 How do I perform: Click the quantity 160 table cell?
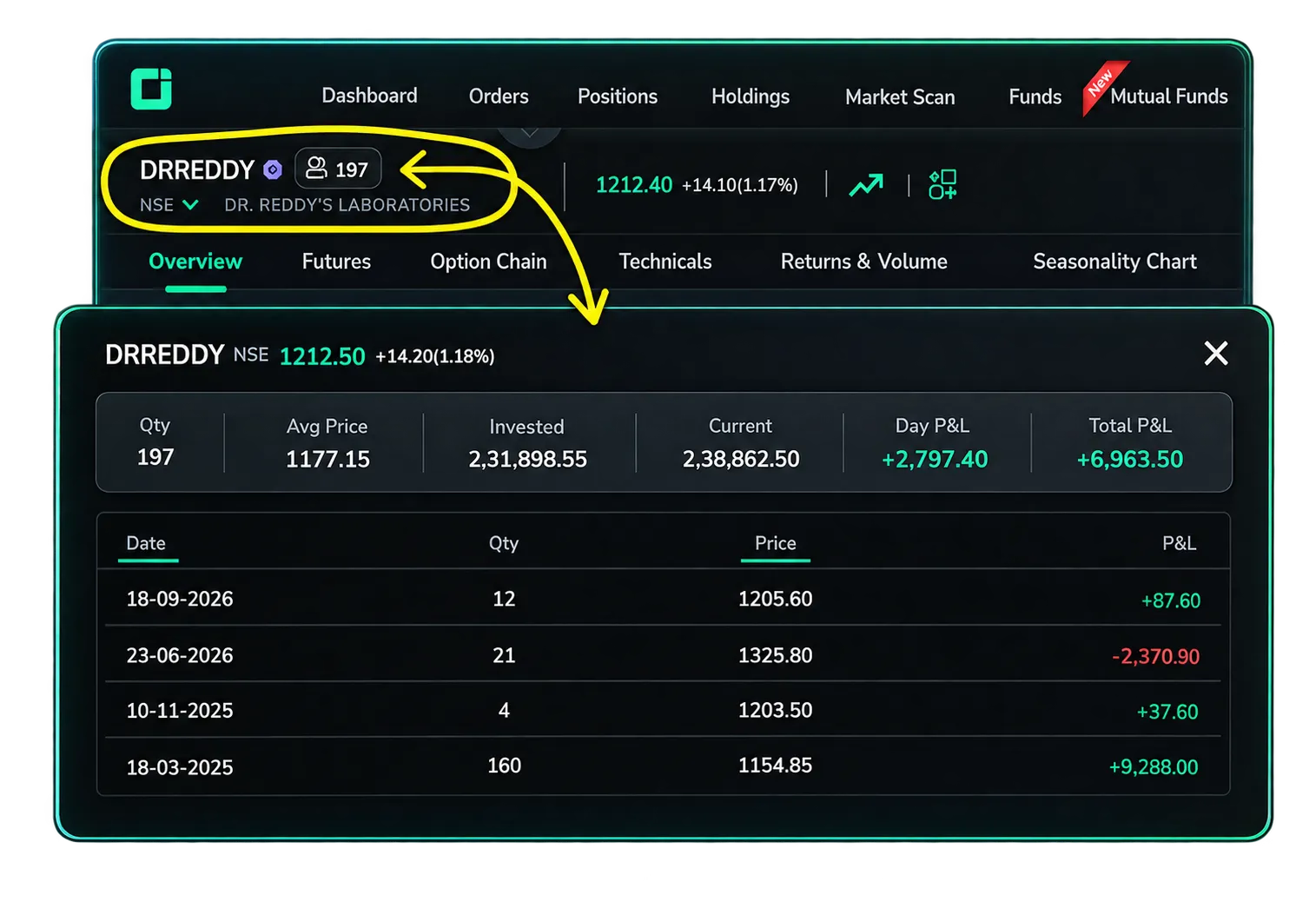click(504, 766)
